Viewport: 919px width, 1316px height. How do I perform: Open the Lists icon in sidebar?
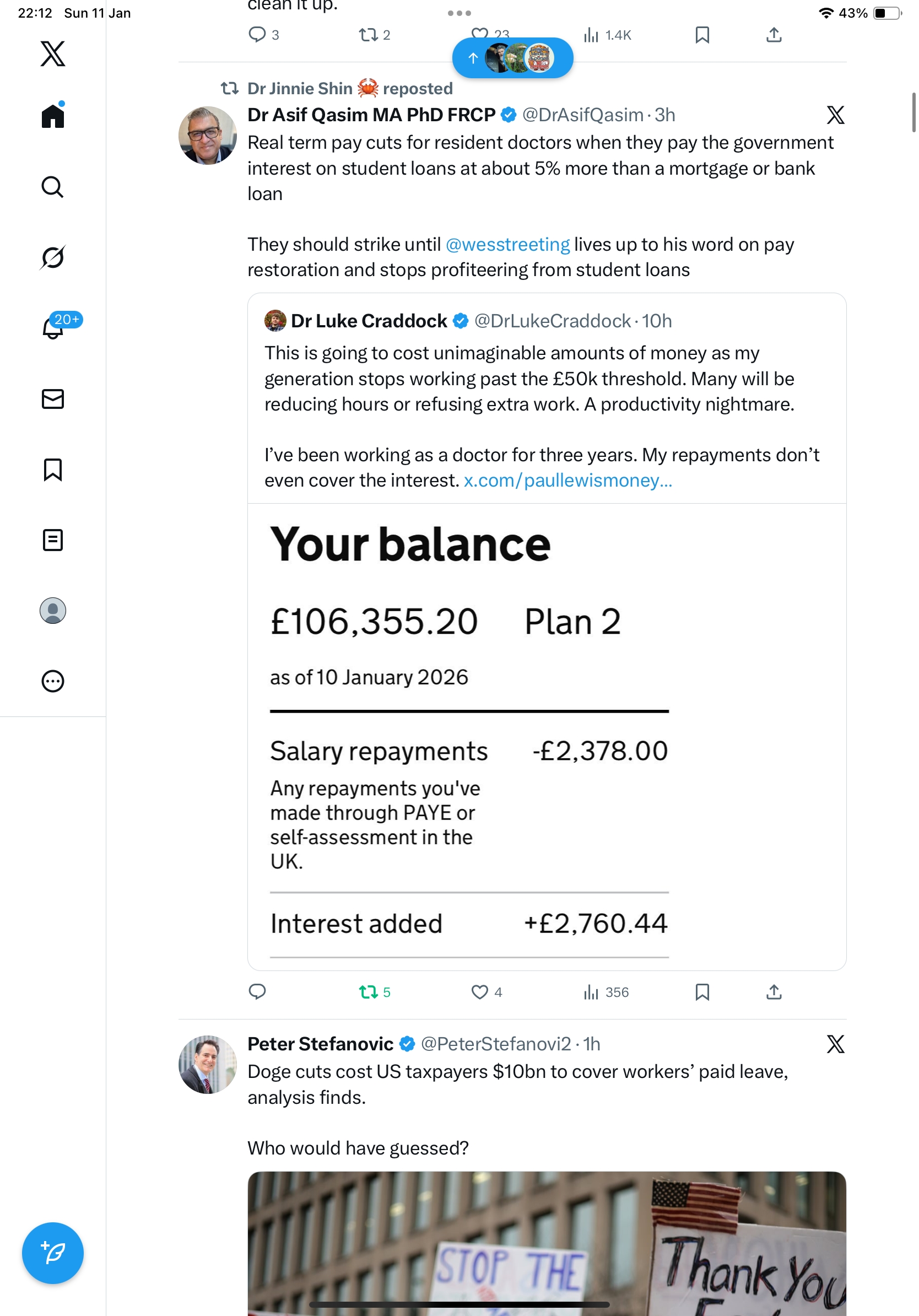53,540
